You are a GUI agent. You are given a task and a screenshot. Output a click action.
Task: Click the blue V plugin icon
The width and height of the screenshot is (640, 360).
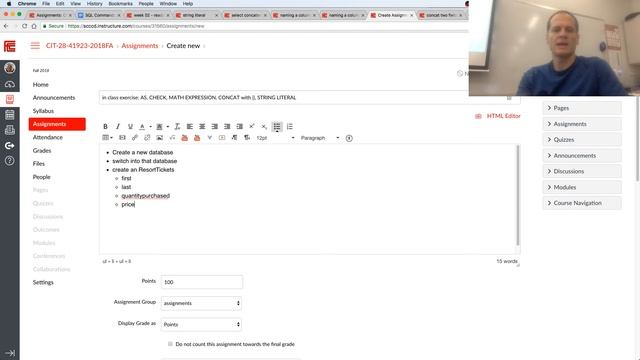209,138
